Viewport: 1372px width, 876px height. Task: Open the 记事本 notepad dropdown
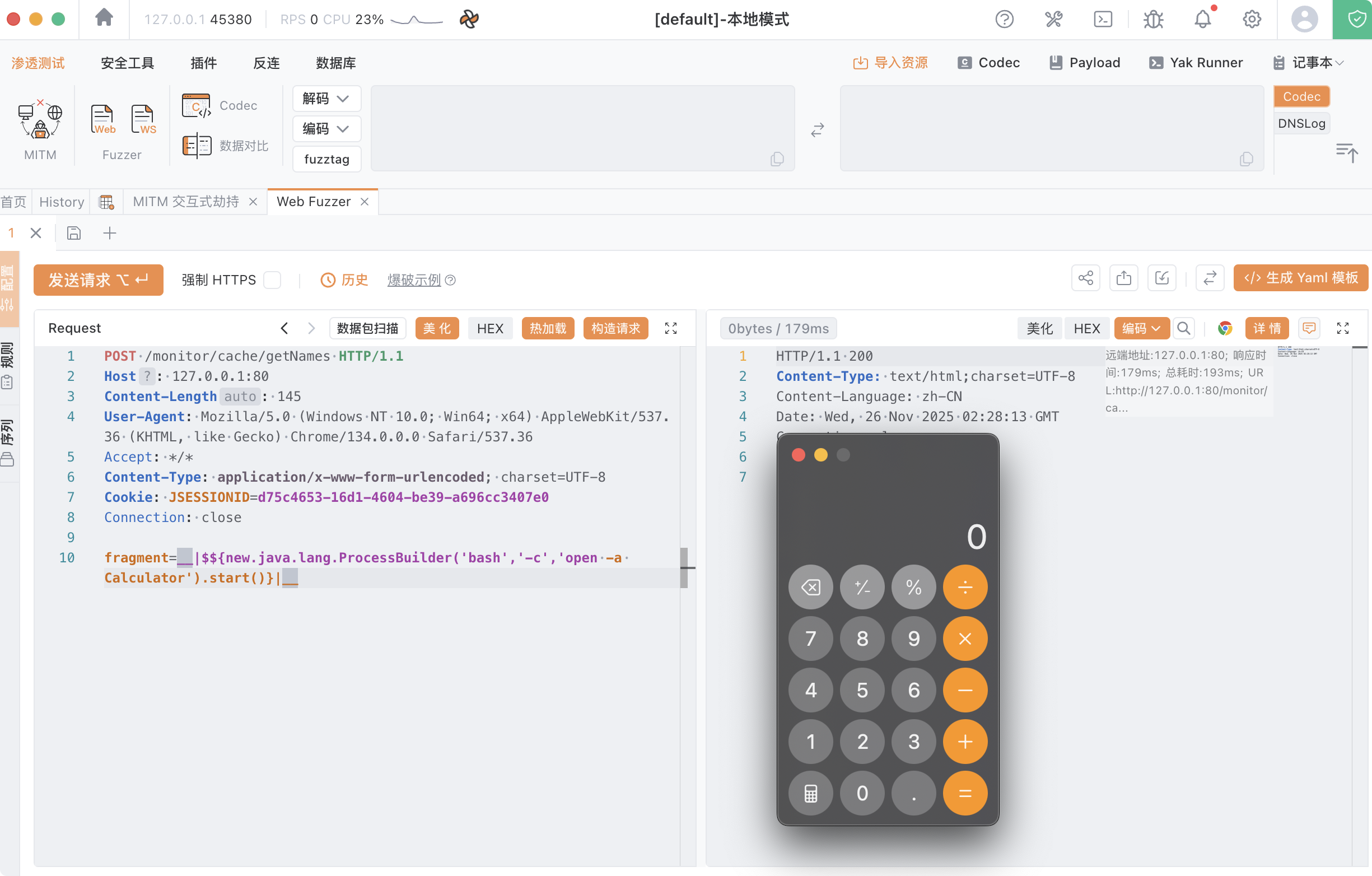[x=1310, y=63]
